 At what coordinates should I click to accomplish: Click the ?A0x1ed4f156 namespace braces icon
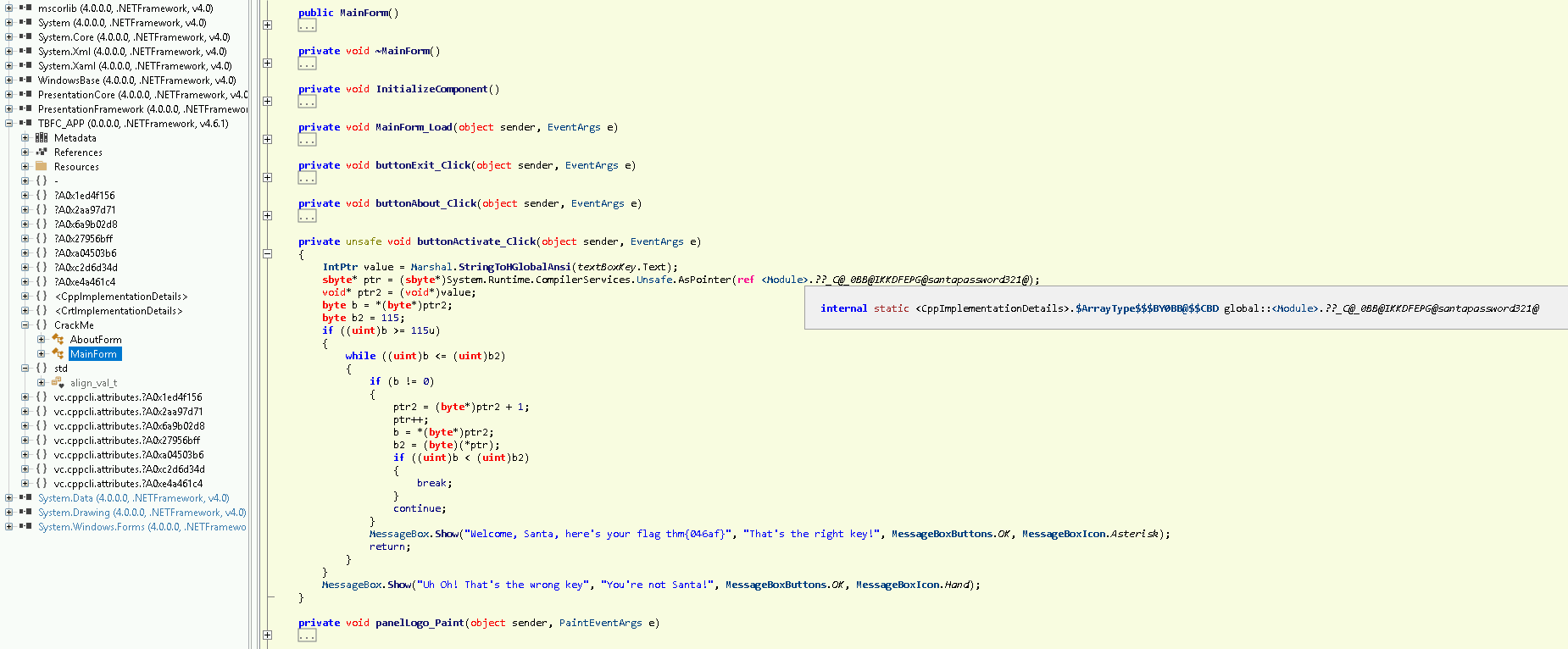[42, 196]
